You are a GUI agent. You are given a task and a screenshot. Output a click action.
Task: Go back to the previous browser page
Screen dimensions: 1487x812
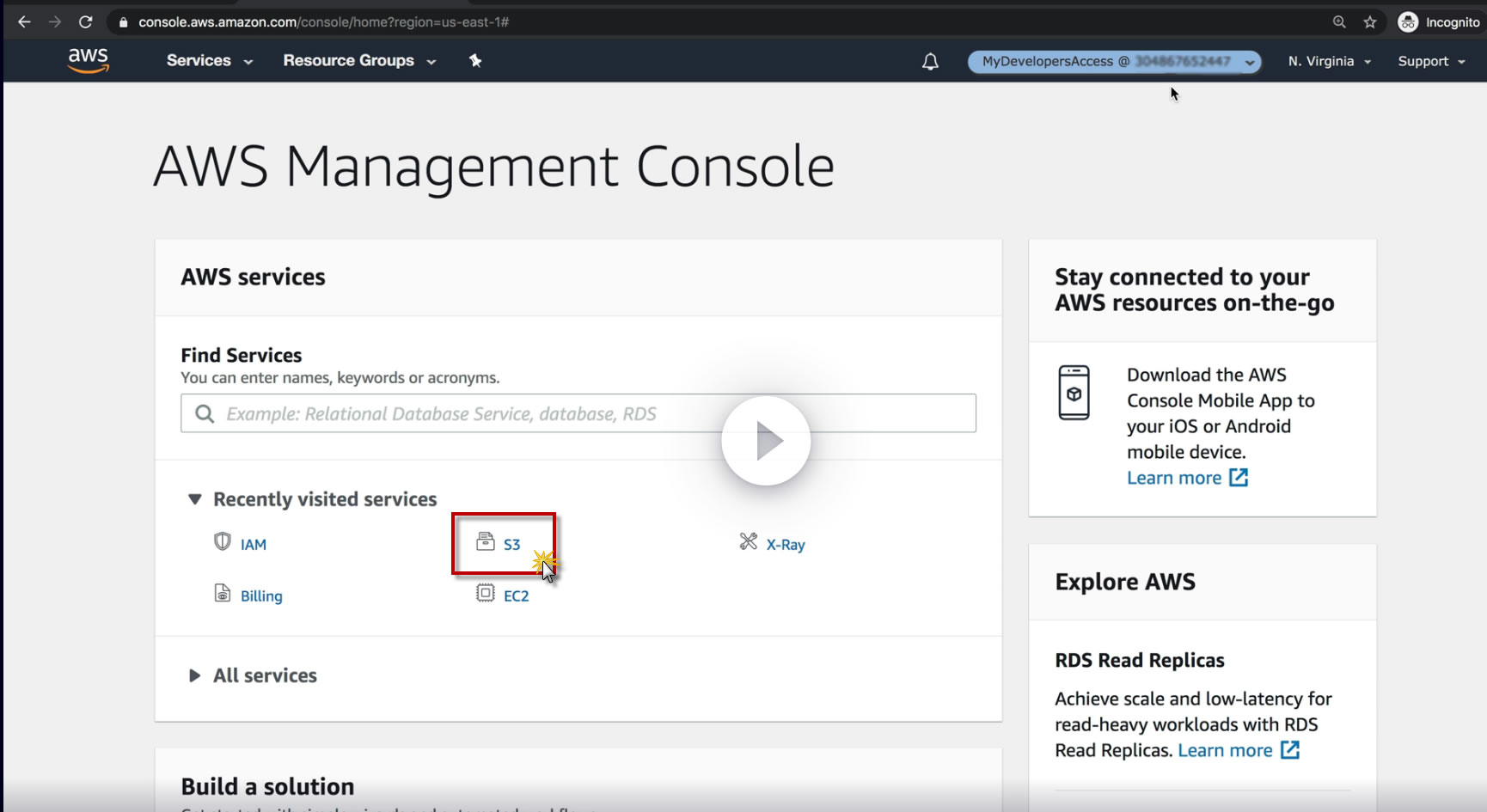pos(24,22)
